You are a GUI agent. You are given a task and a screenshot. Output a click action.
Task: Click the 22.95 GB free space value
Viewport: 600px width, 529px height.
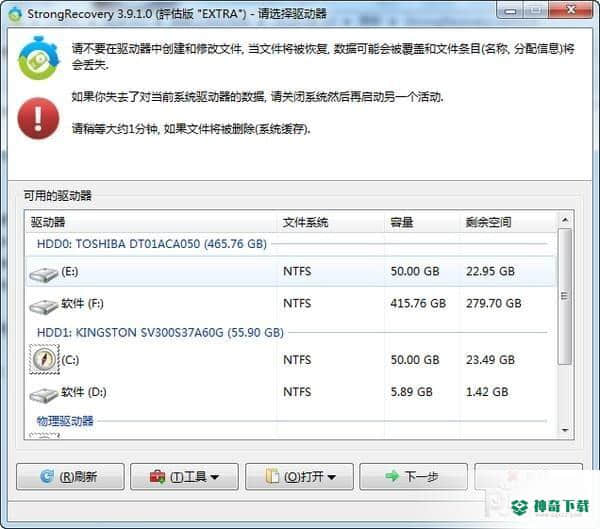[x=490, y=271]
